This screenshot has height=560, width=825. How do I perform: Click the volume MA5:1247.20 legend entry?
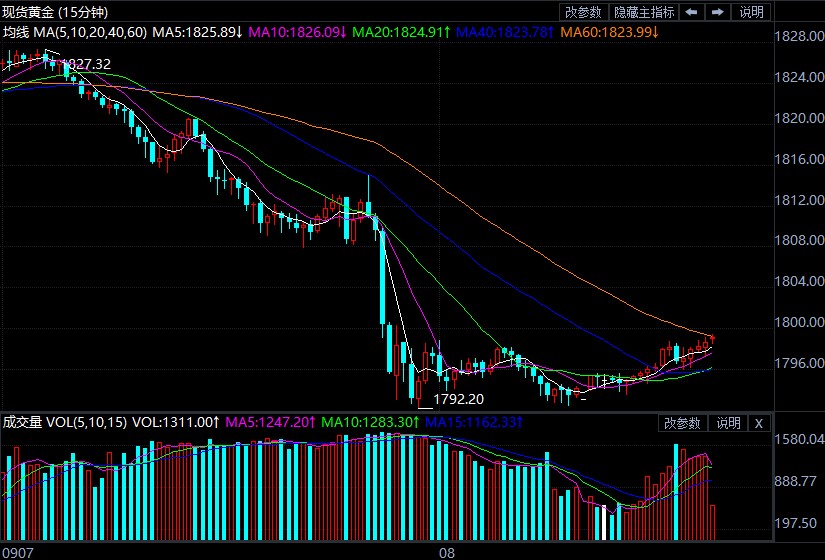(271, 423)
